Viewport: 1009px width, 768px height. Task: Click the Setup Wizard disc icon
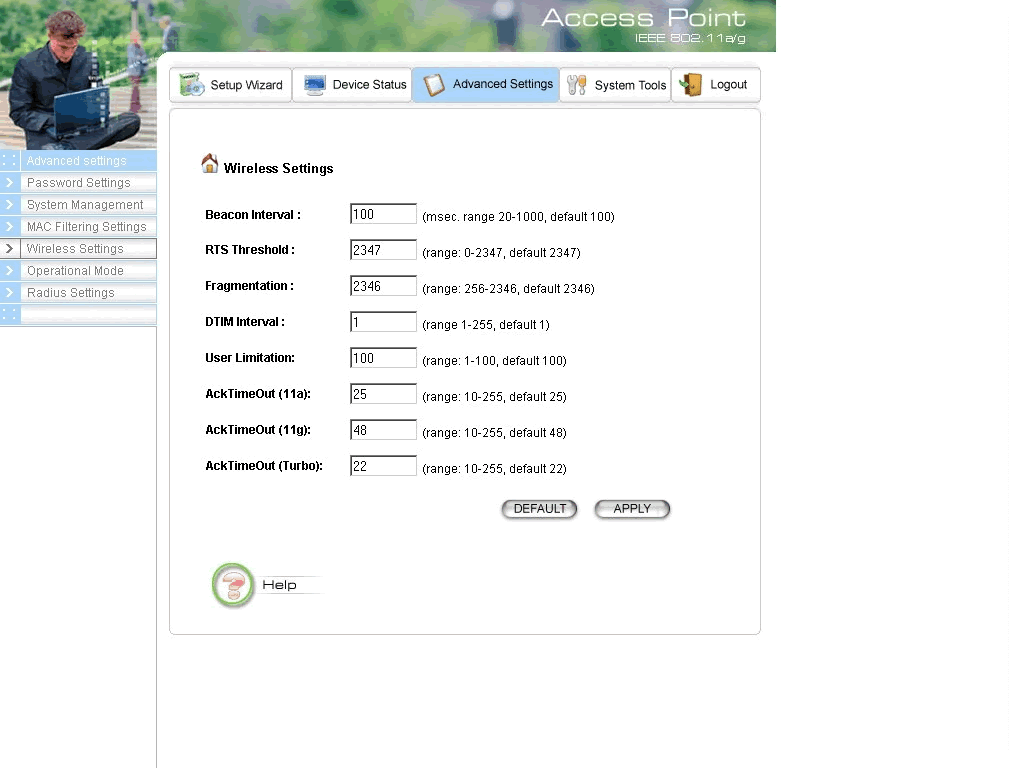point(192,84)
